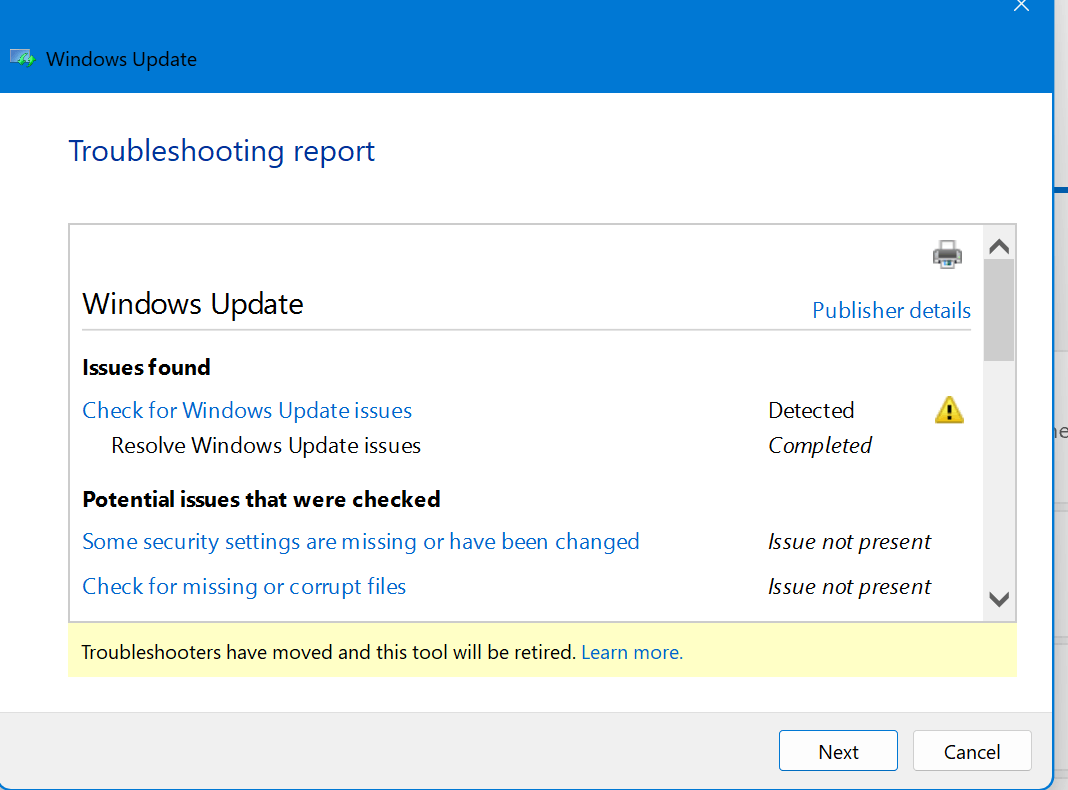Image resolution: width=1068 pixels, height=790 pixels.
Task: Click the Windows Update title bar icon
Action: click(x=22, y=59)
